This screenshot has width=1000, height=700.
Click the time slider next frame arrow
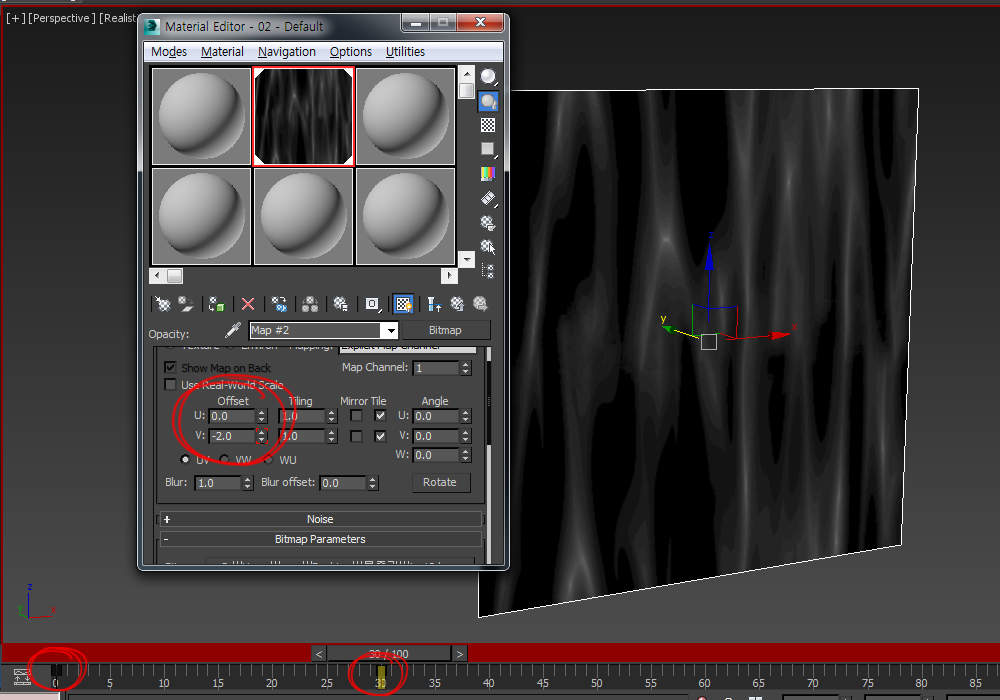point(459,653)
